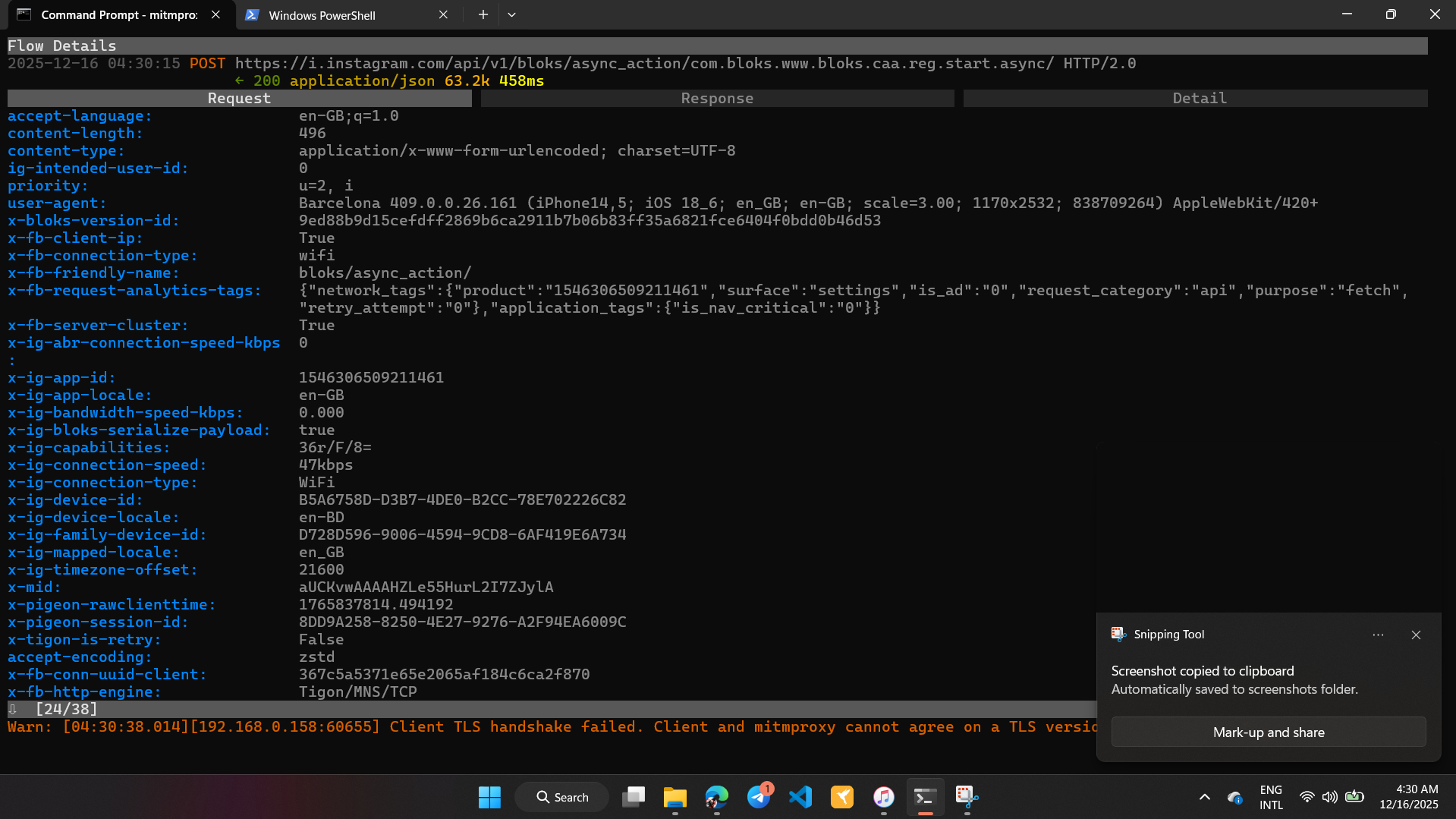This screenshot has height=819, width=1456.
Task: Click the Terminal icon on the taskbar
Action: pyautogui.click(x=925, y=797)
